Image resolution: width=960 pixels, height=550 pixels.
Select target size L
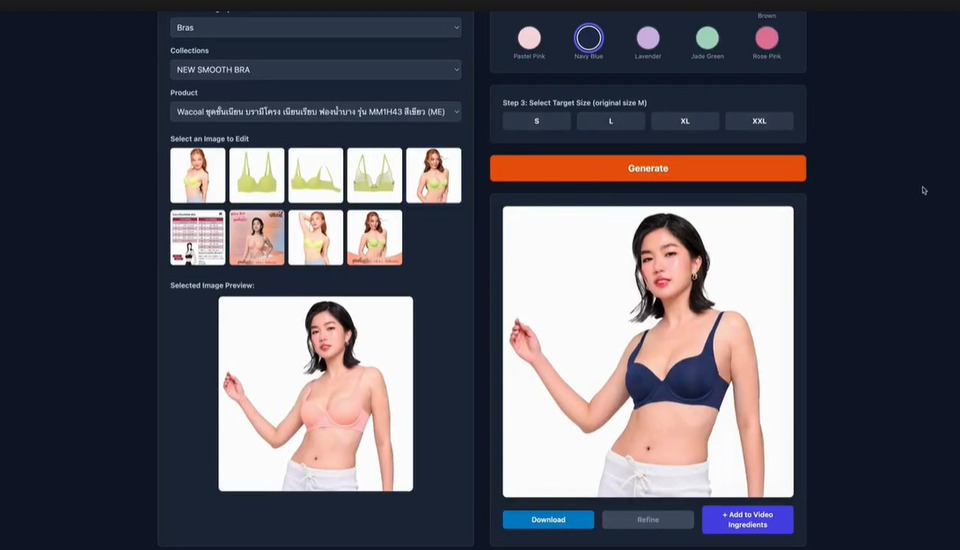610,121
